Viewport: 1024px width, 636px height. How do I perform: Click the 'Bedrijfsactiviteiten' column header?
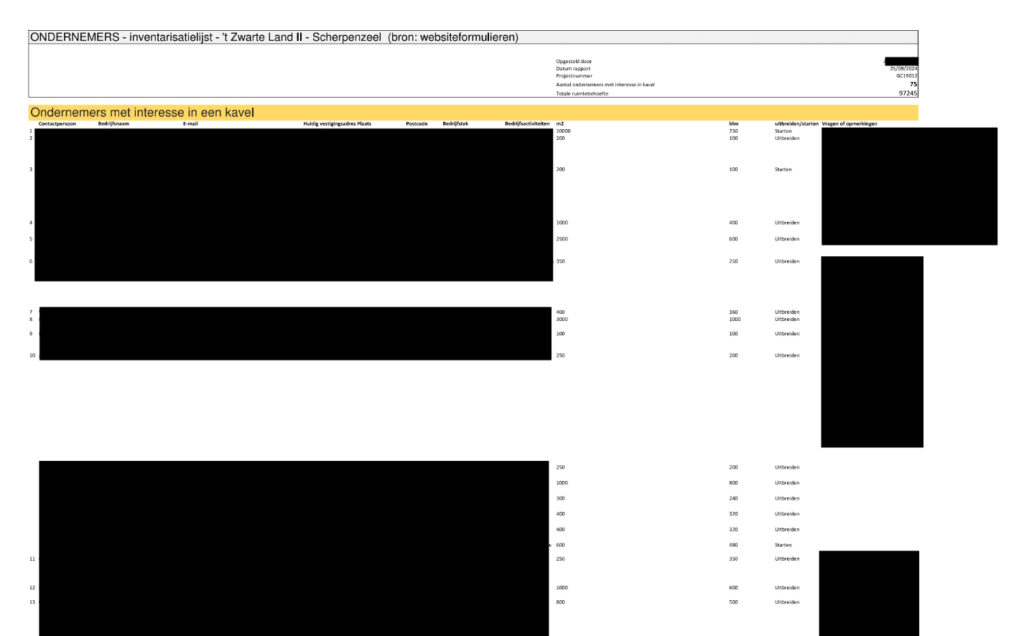pos(527,124)
